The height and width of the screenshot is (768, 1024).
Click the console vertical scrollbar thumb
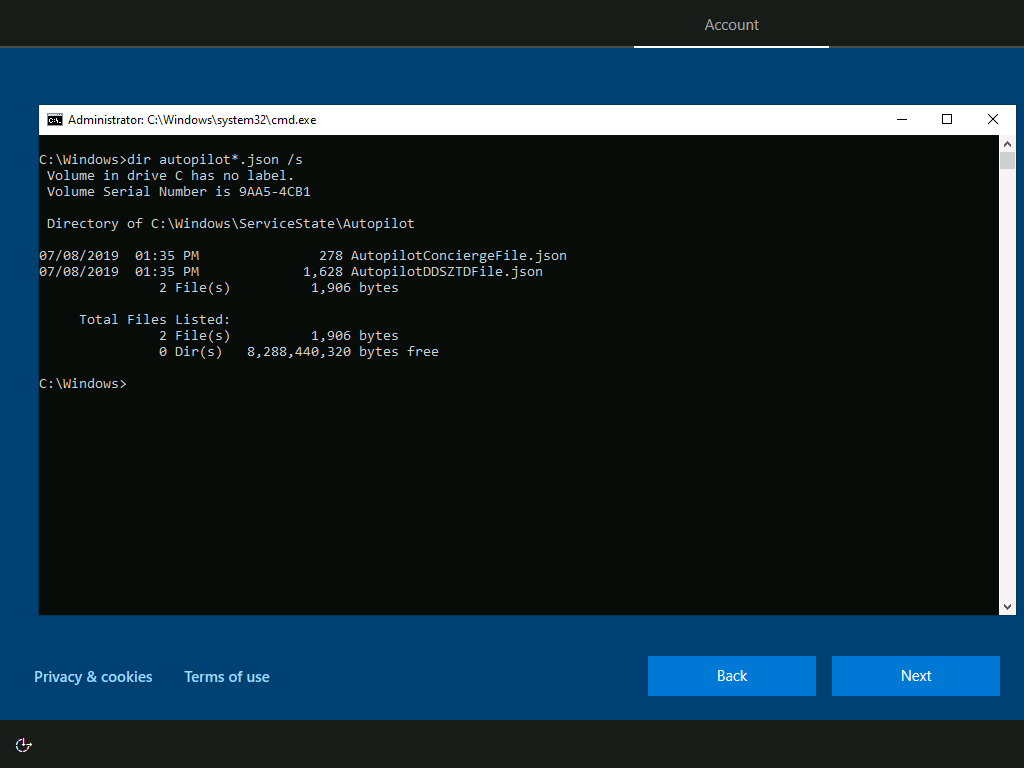[1007, 161]
